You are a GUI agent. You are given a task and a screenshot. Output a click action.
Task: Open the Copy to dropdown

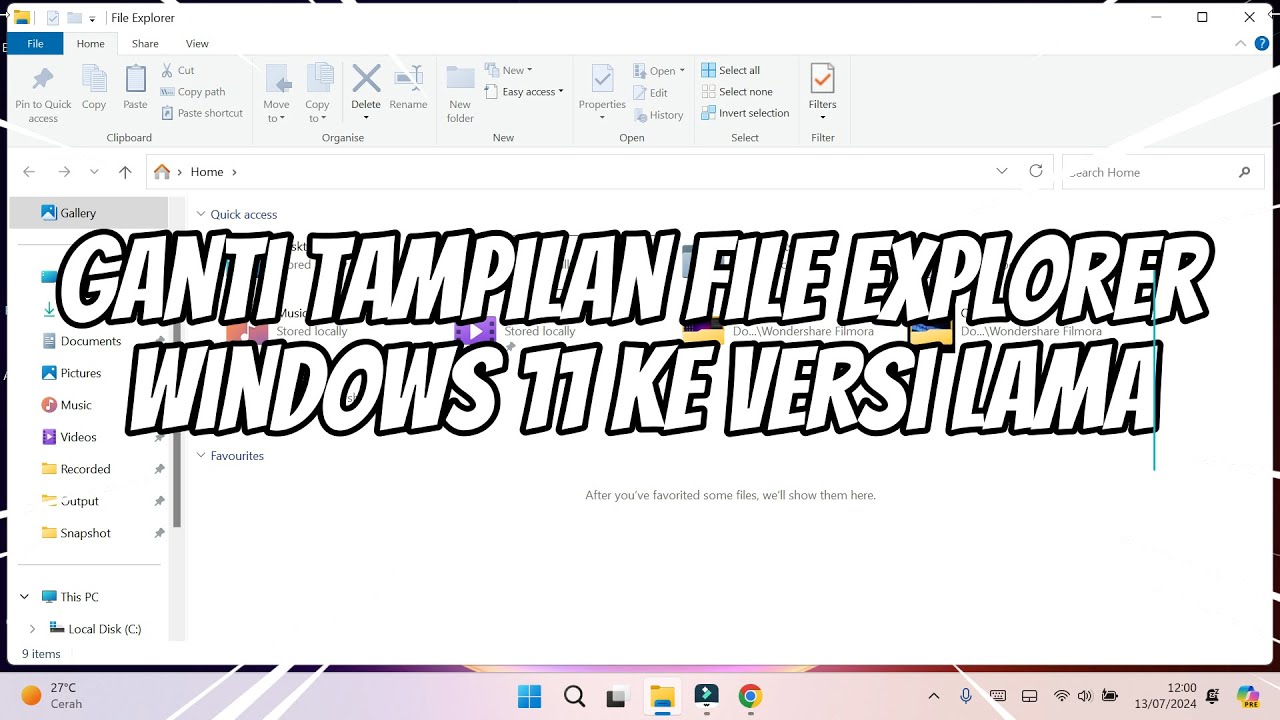pyautogui.click(x=317, y=94)
